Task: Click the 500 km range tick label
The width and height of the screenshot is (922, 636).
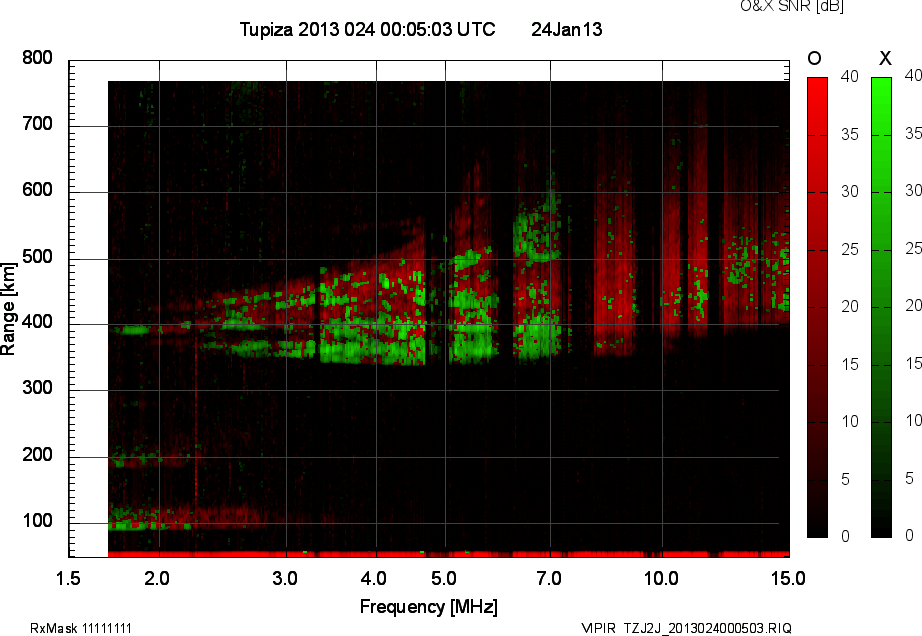Action: click(x=37, y=257)
